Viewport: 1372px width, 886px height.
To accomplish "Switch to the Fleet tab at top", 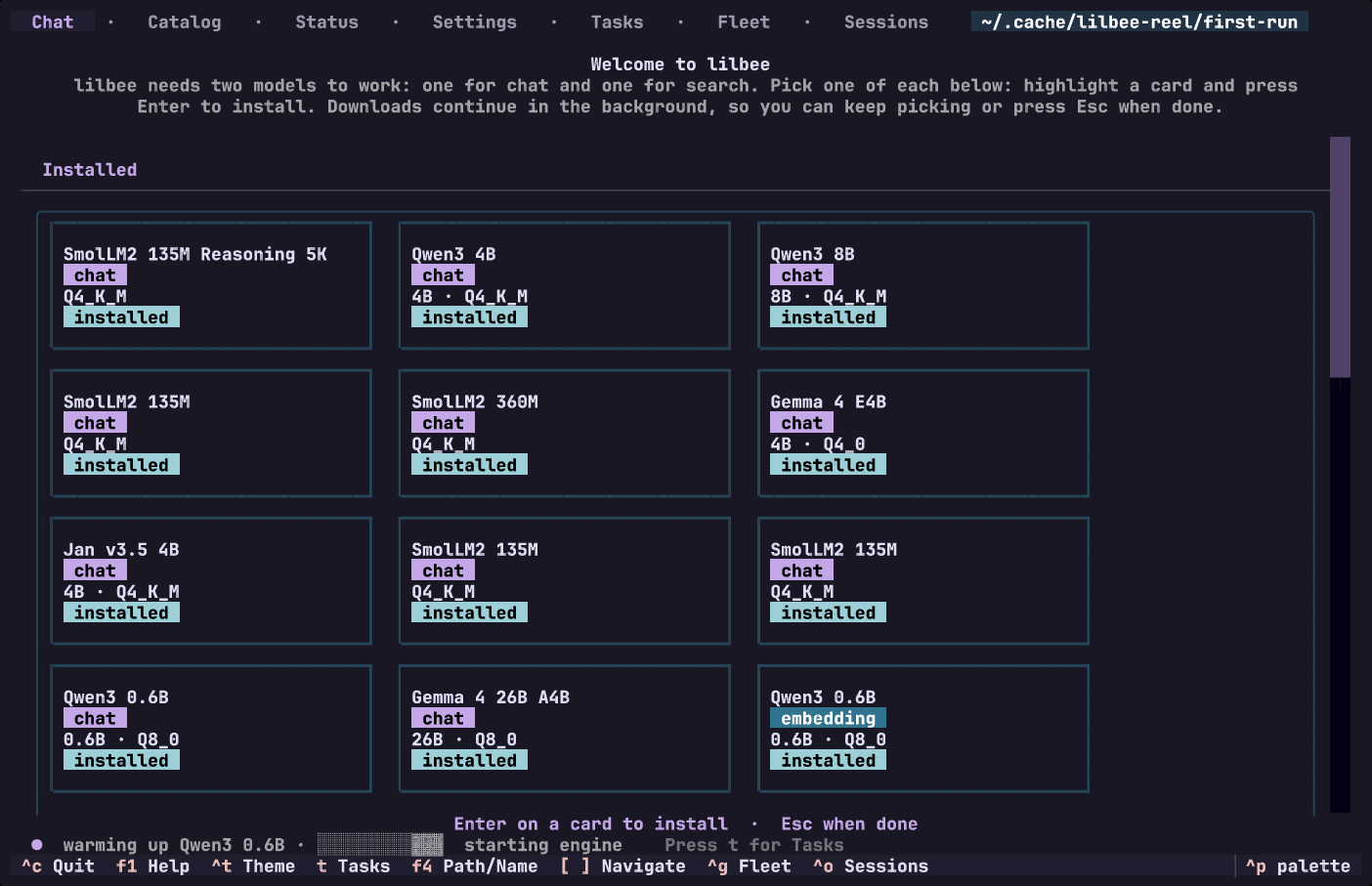I will click(x=744, y=21).
